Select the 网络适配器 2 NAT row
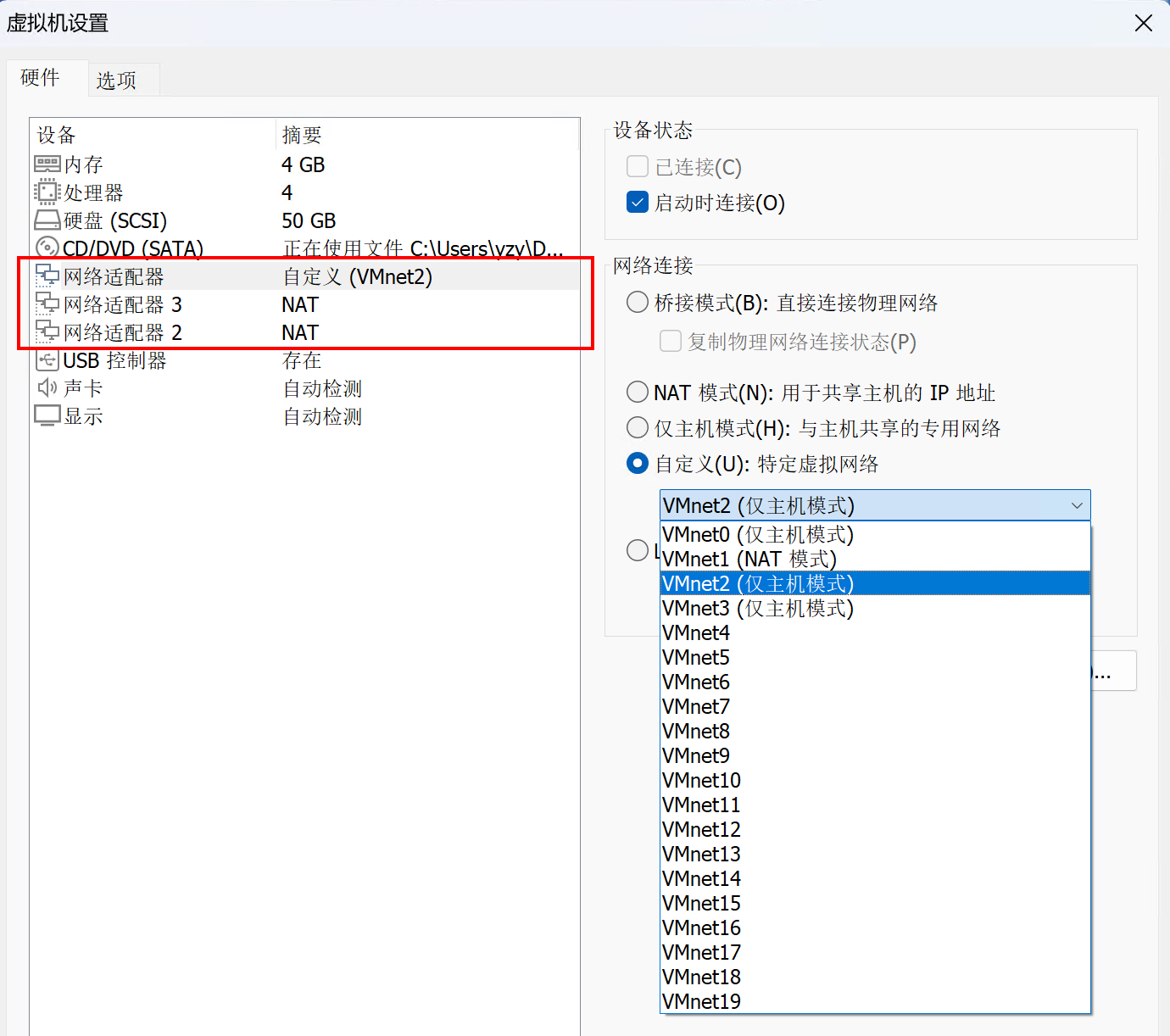This screenshot has height=1036, width=1170. pyautogui.click(x=305, y=332)
